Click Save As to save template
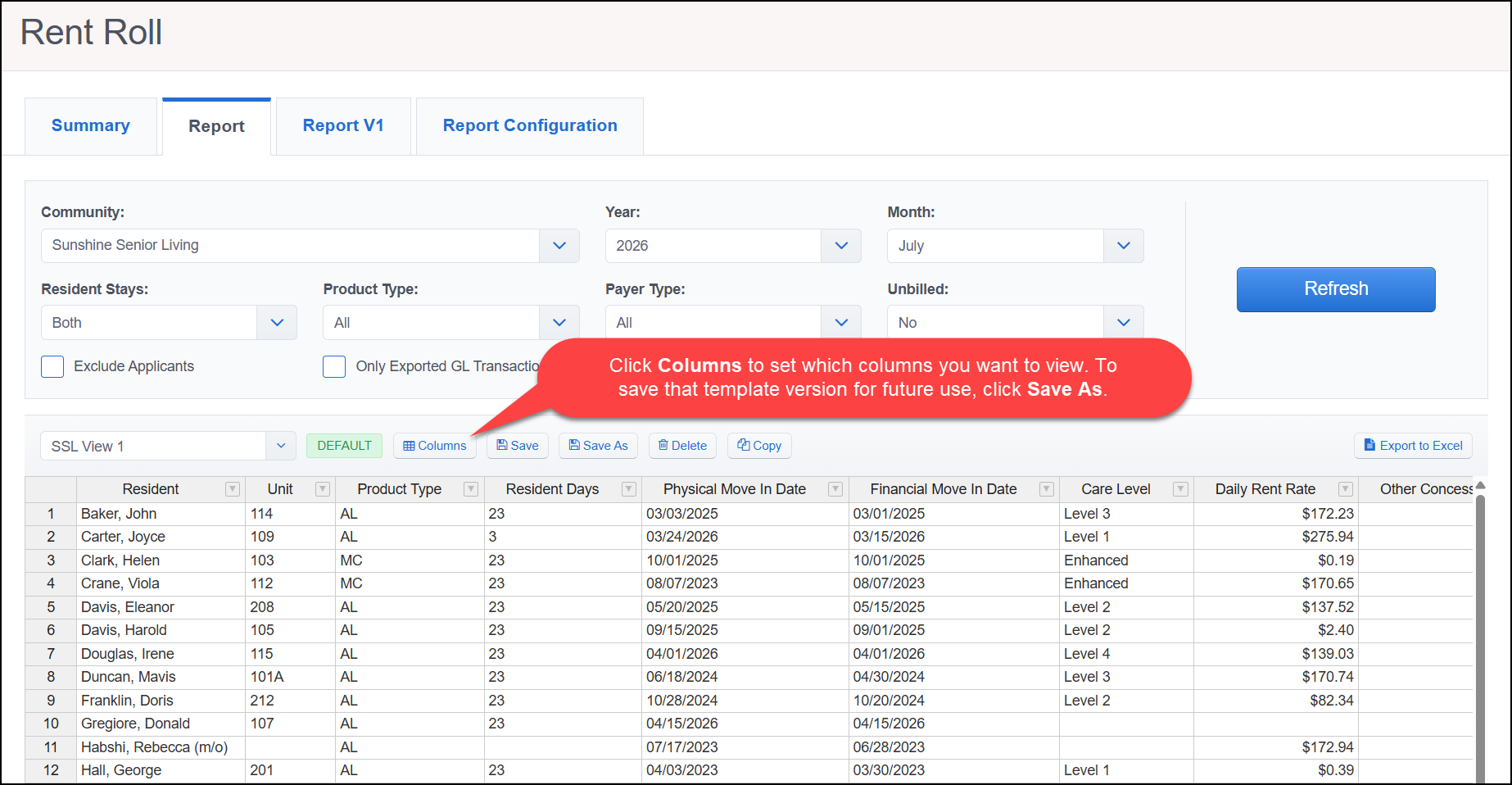The height and width of the screenshot is (785, 1512). pyautogui.click(x=599, y=446)
